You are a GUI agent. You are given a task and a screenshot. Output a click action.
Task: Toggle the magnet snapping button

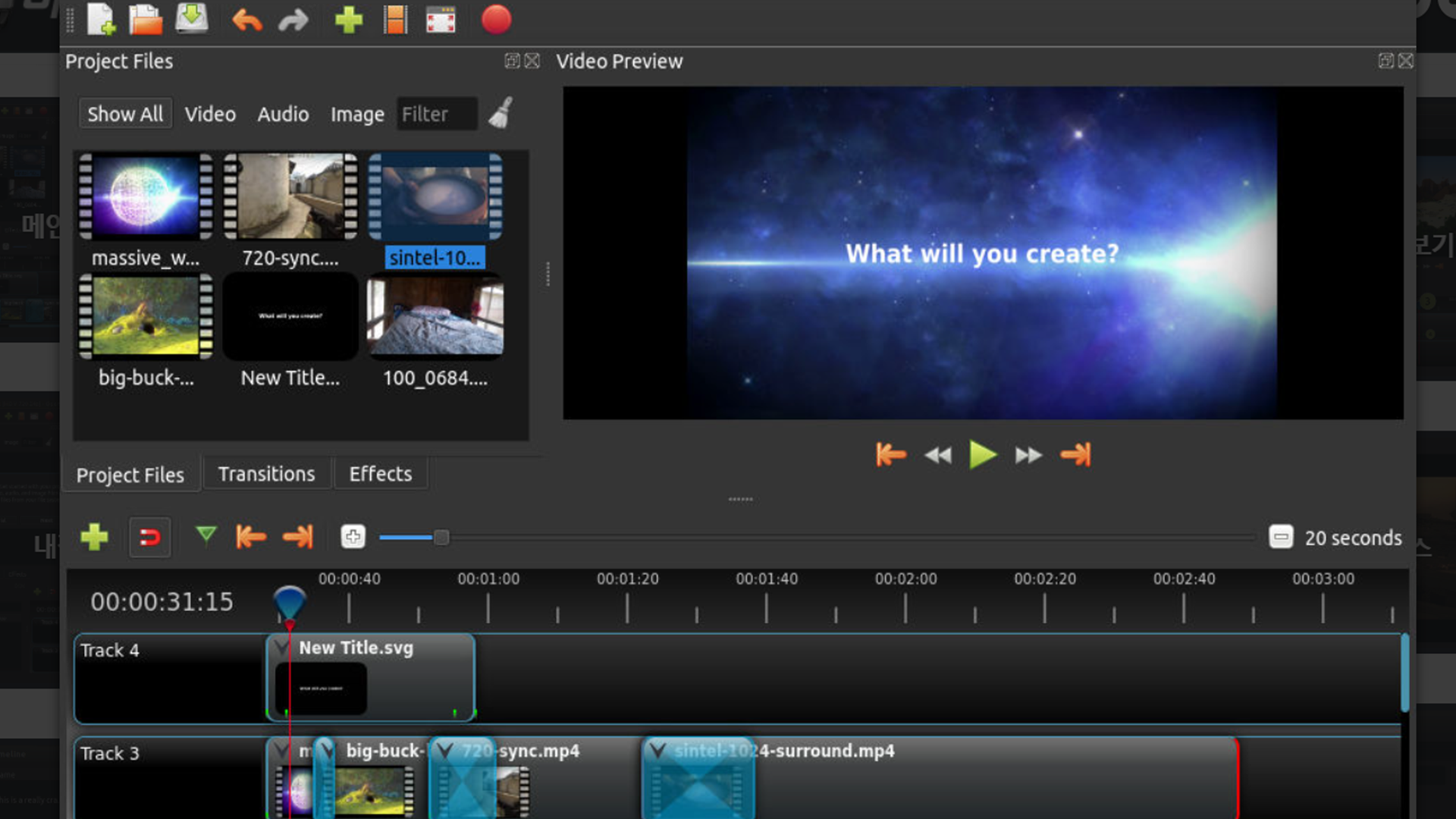click(x=149, y=538)
